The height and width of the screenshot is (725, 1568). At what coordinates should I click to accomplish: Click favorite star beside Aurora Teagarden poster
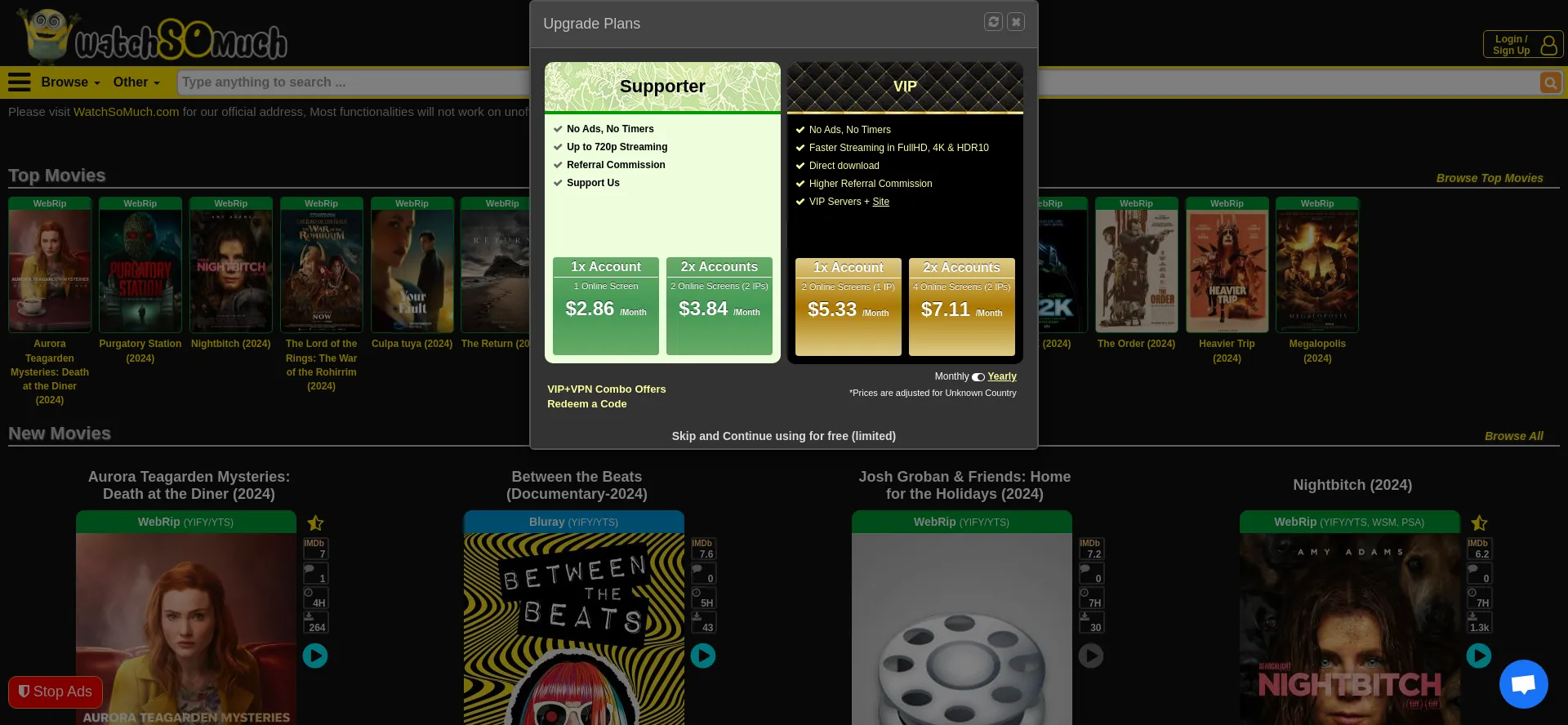(x=315, y=523)
